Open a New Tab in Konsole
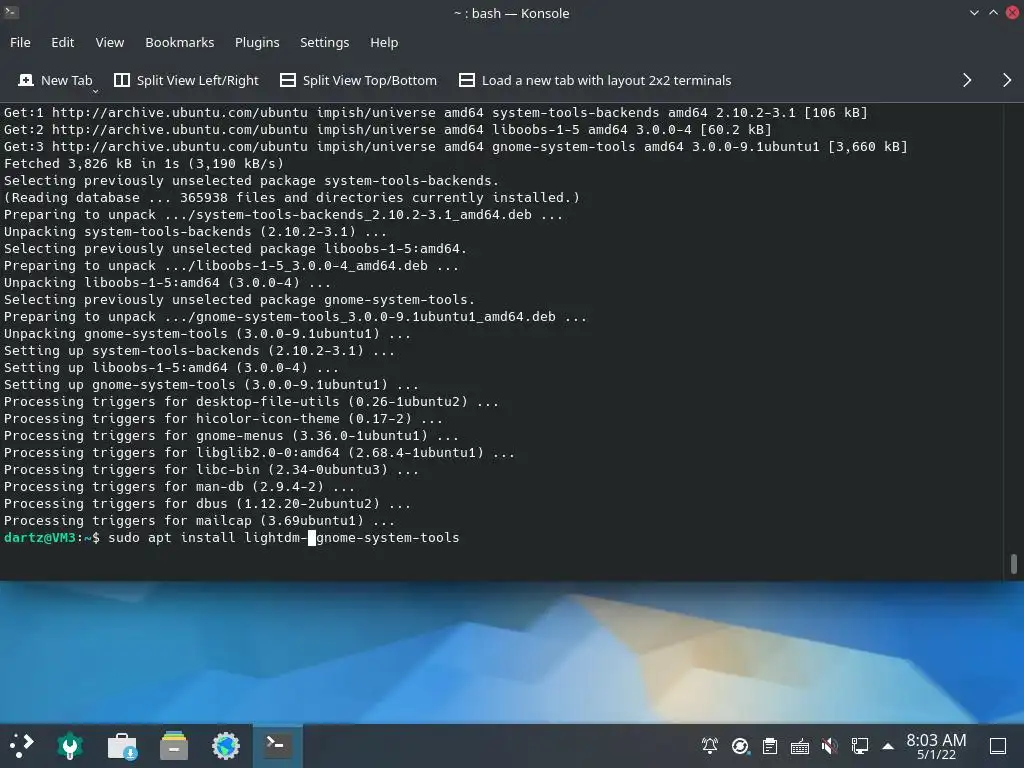 [x=55, y=80]
